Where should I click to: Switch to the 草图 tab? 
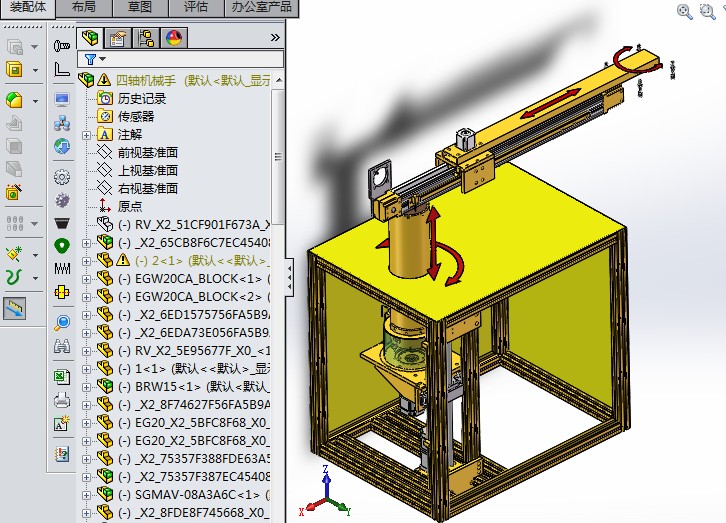tap(141, 7)
